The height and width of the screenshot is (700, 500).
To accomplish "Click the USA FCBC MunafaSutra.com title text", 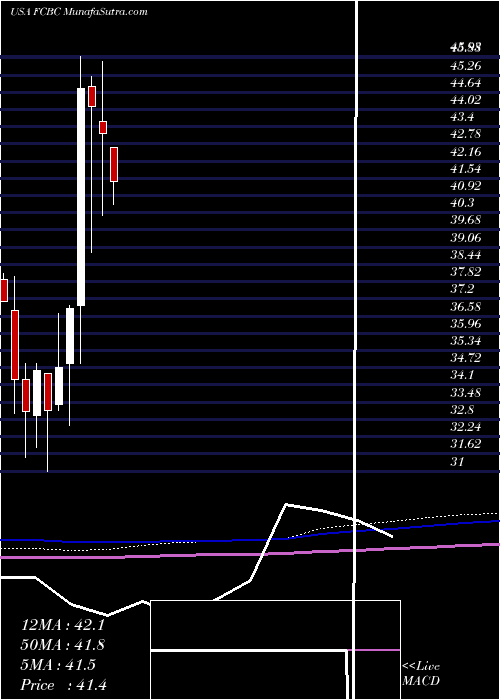I will coord(79,12).
